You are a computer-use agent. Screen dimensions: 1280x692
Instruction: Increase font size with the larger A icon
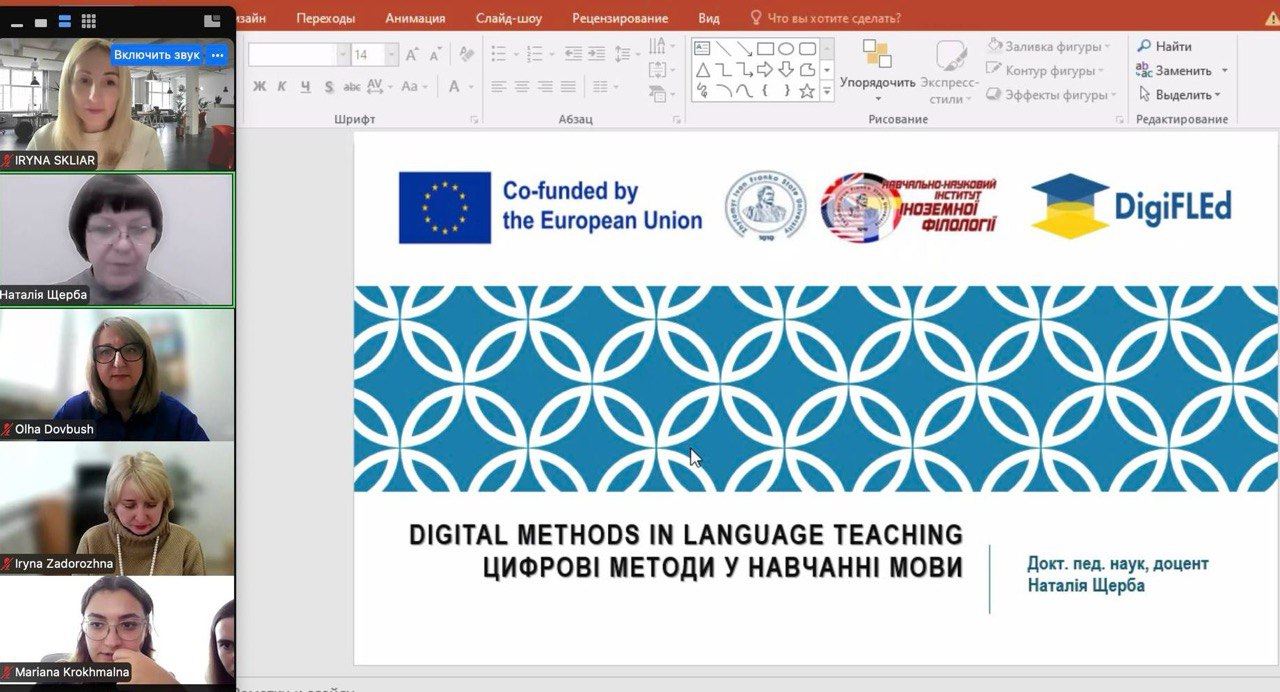click(412, 55)
